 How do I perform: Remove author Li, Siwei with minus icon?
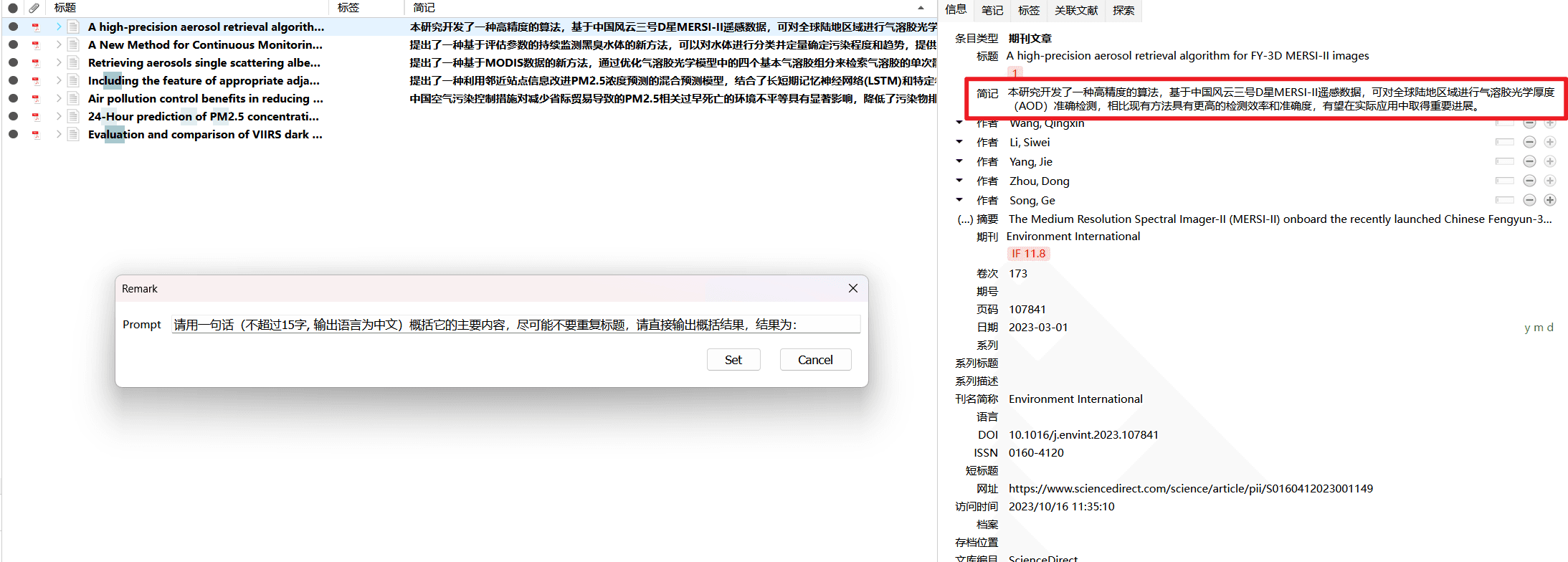coord(1529,143)
